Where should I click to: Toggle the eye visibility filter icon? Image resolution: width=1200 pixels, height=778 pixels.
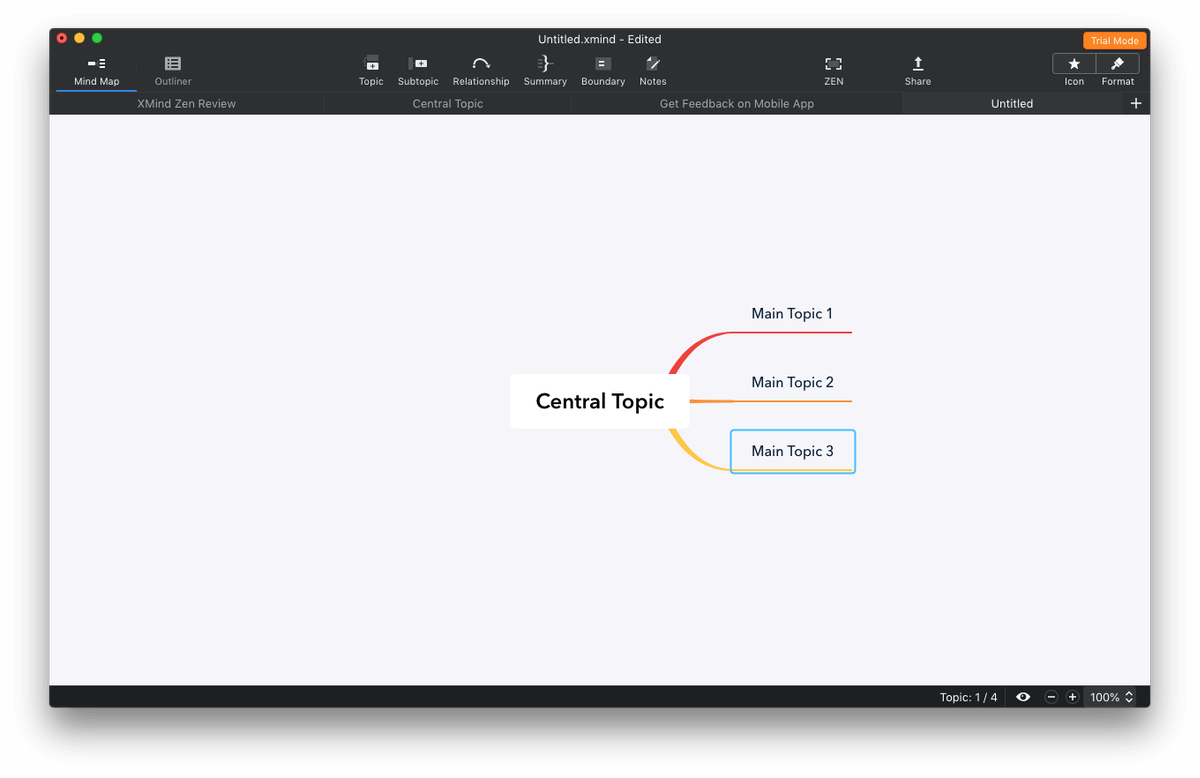[1023, 697]
